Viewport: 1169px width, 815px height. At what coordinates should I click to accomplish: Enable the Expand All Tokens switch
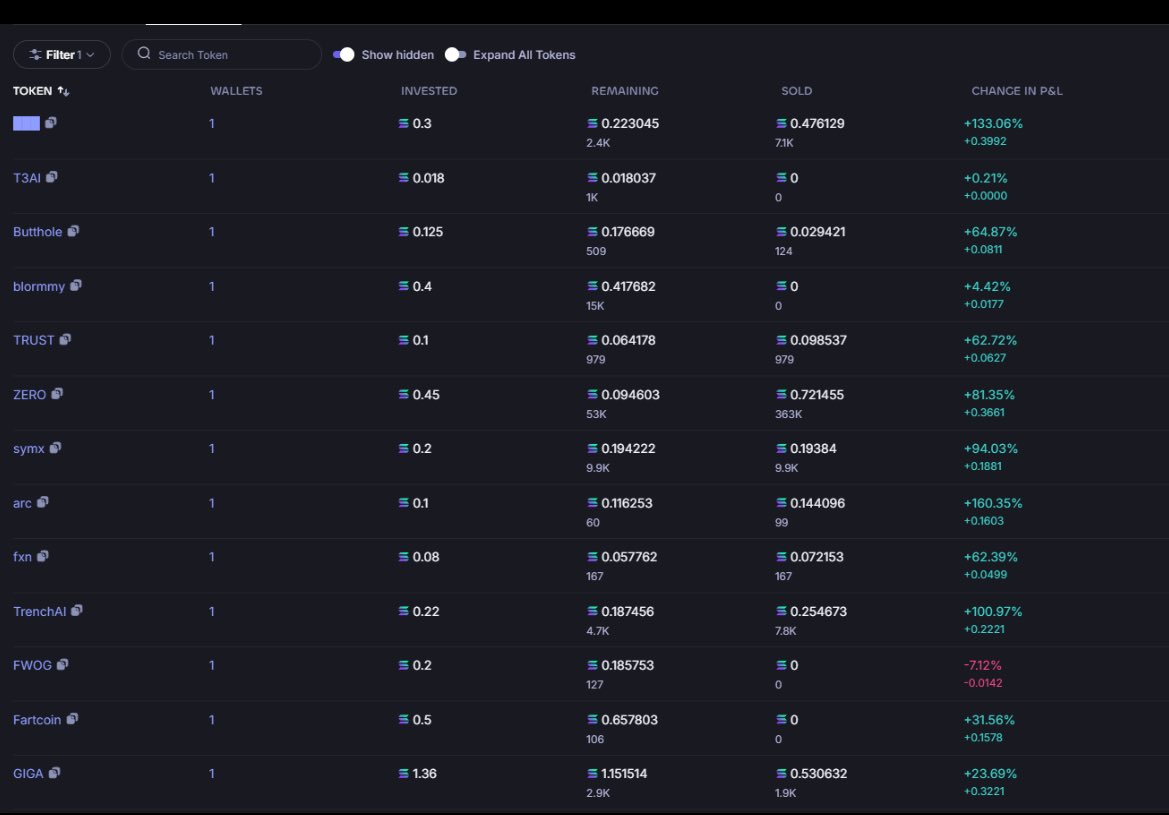pyautogui.click(x=456, y=54)
